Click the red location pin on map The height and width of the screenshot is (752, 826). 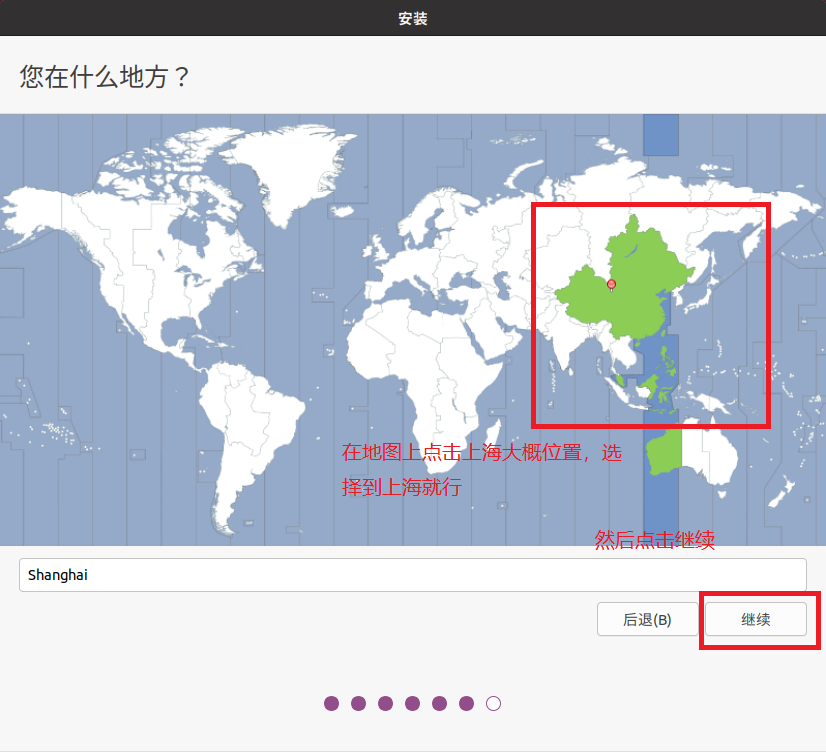(x=611, y=285)
